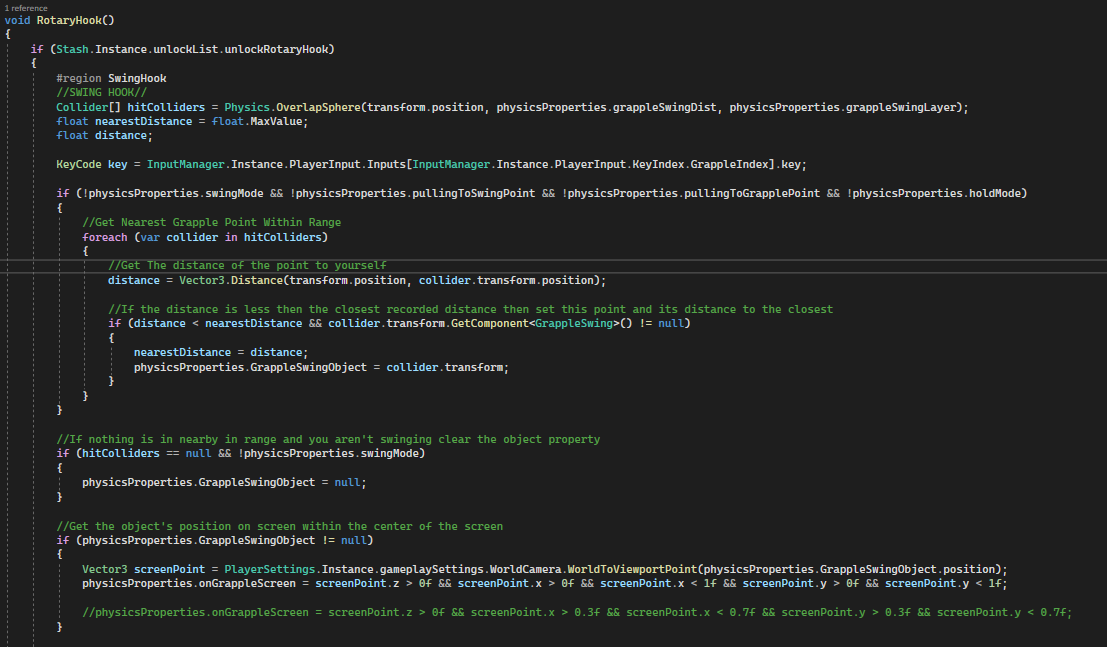Click the "Get Nearest Grapple Point Within Range" comment
Screen dimensions: 1107x647
pos(212,222)
